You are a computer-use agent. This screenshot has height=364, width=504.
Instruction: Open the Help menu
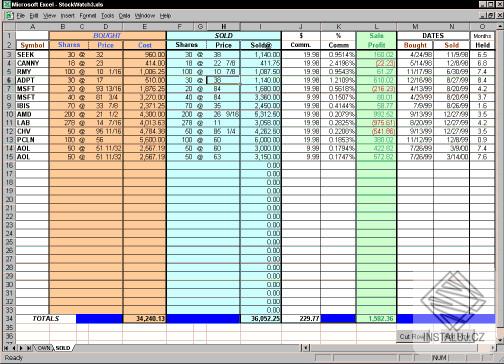pos(165,16)
